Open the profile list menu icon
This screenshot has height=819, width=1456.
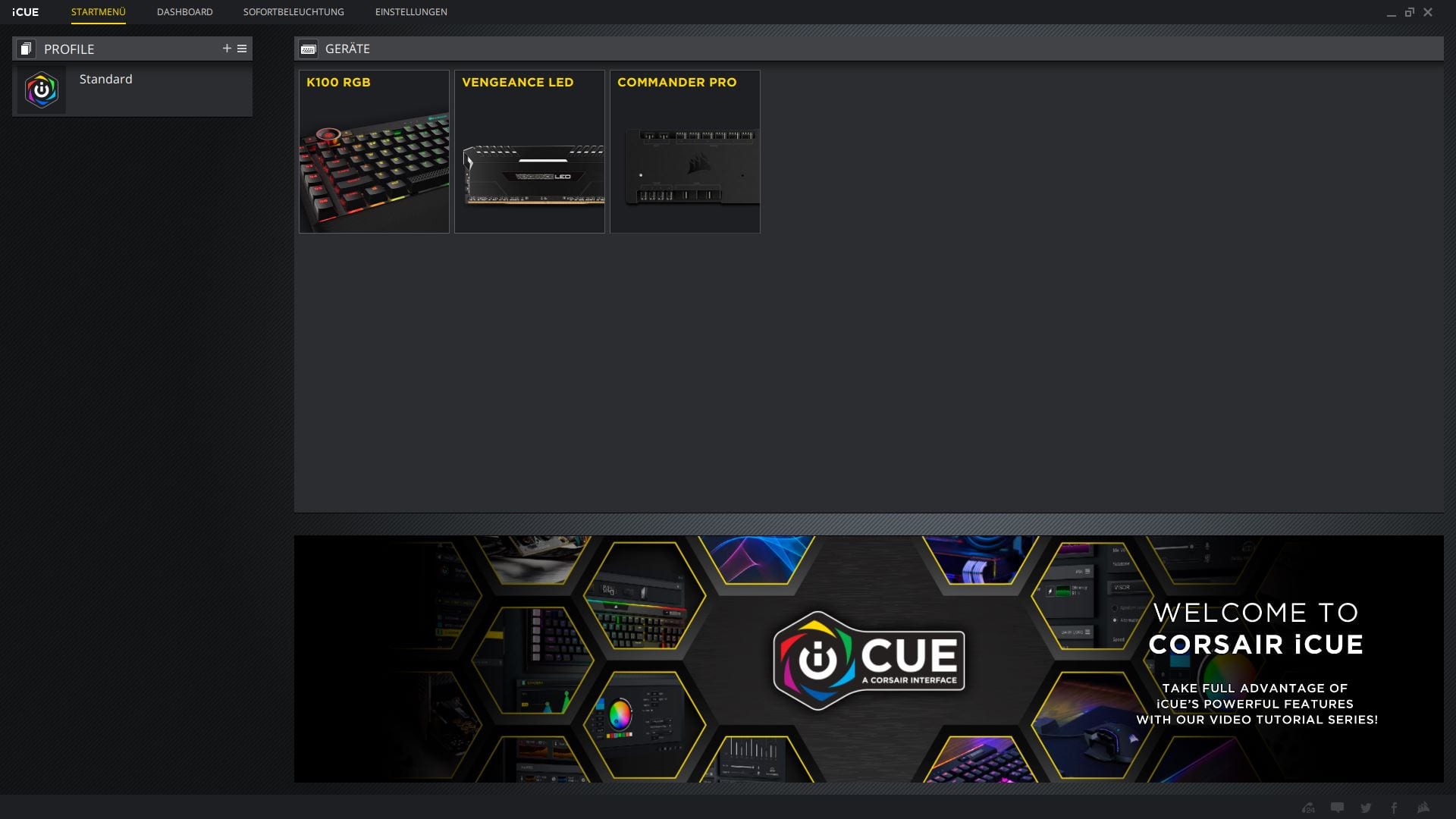click(x=242, y=49)
